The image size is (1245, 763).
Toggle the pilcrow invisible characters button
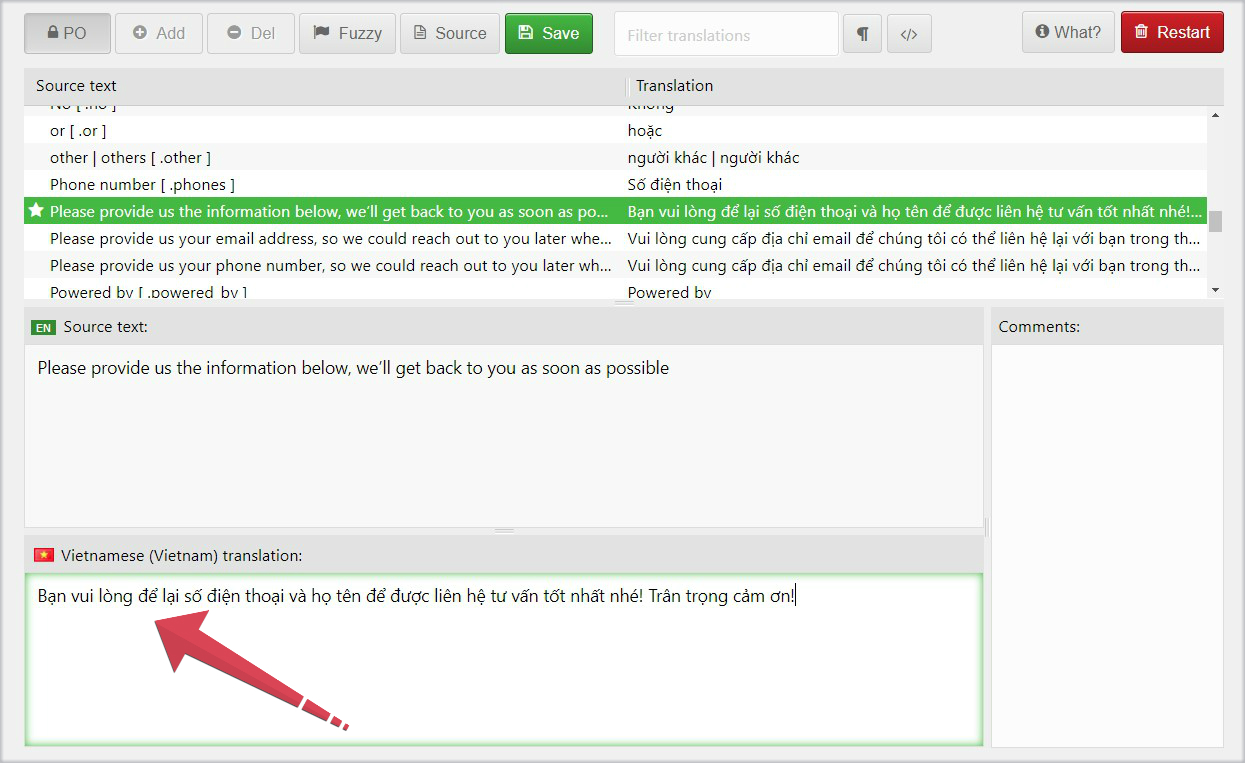click(862, 34)
